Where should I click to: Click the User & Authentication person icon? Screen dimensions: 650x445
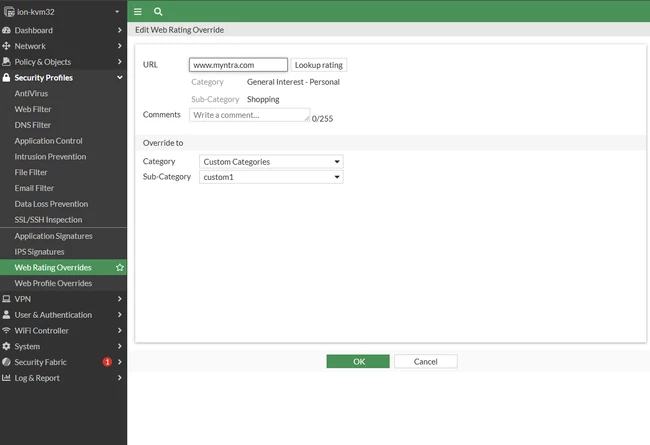6,315
